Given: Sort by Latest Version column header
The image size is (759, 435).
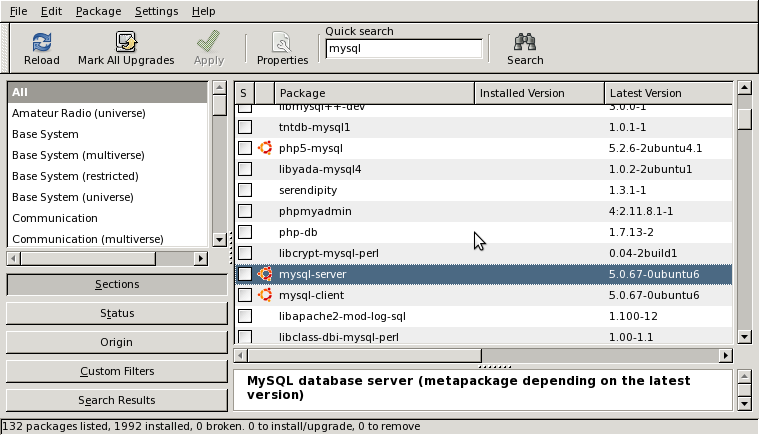Looking at the screenshot, I should tap(668, 93).
